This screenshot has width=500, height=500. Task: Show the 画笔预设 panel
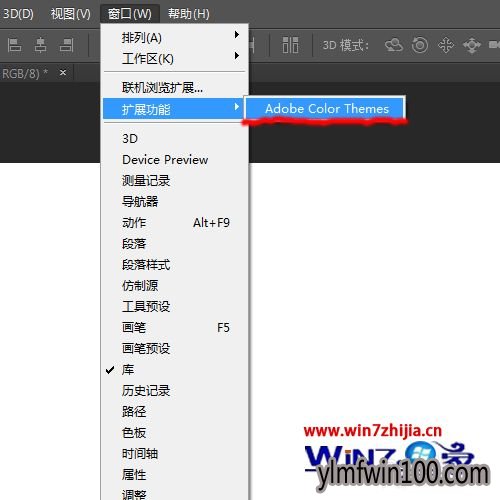176,348
